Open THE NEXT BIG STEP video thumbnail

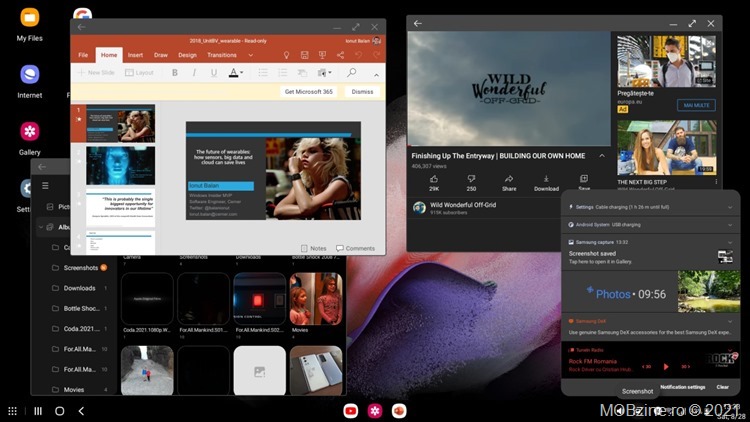click(x=667, y=147)
